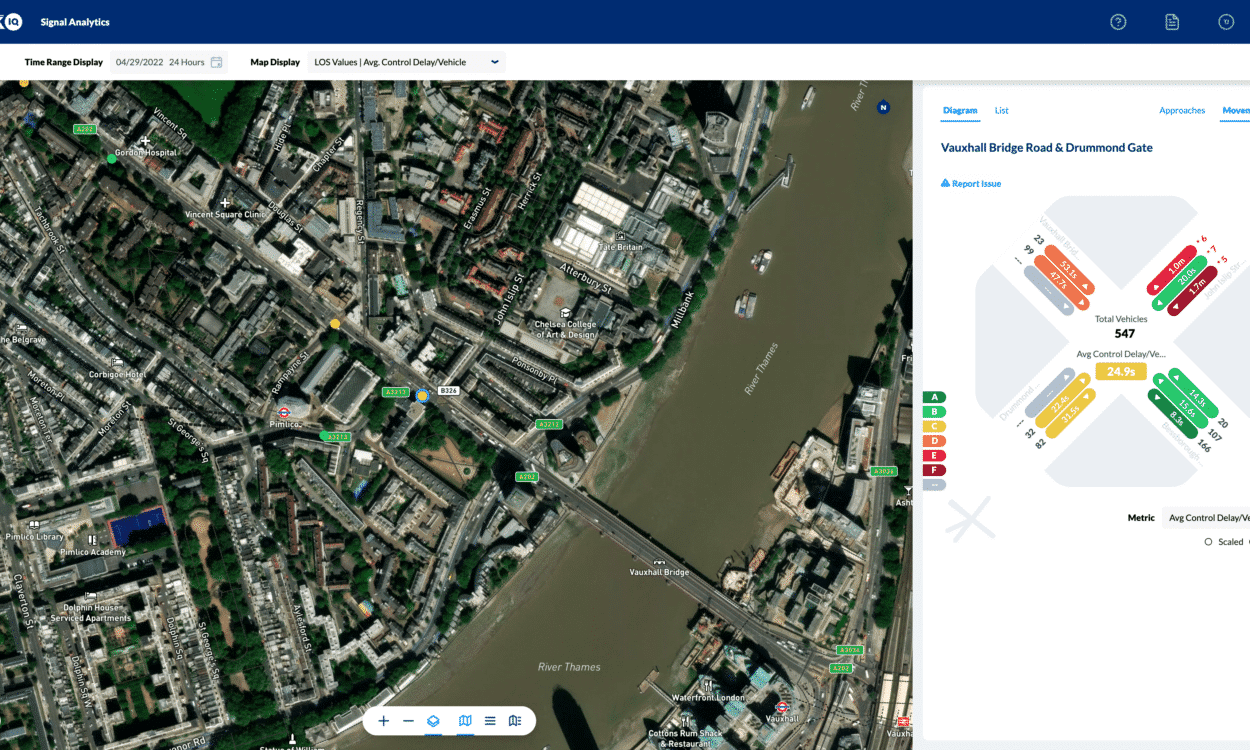Switch to the Approaches tab
Screen dimensions: 1250x750
click(1182, 110)
